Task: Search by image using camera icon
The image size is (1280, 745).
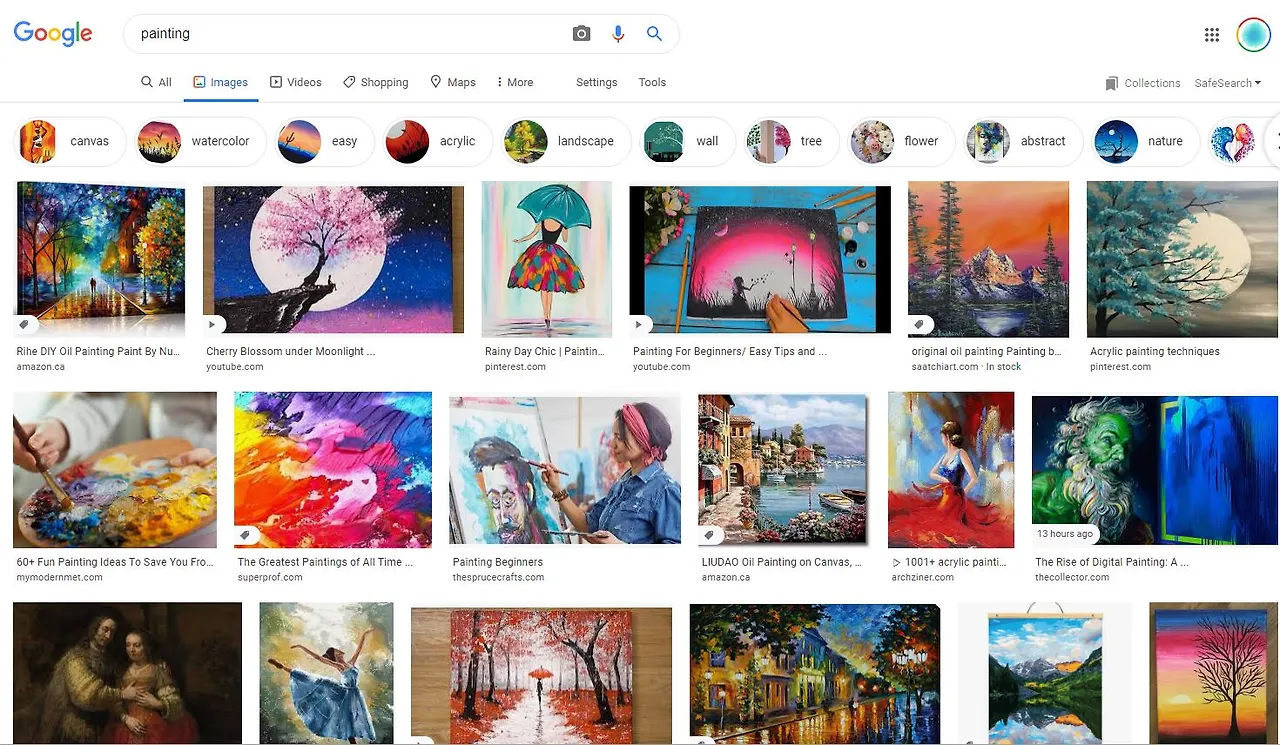Action: tap(581, 34)
